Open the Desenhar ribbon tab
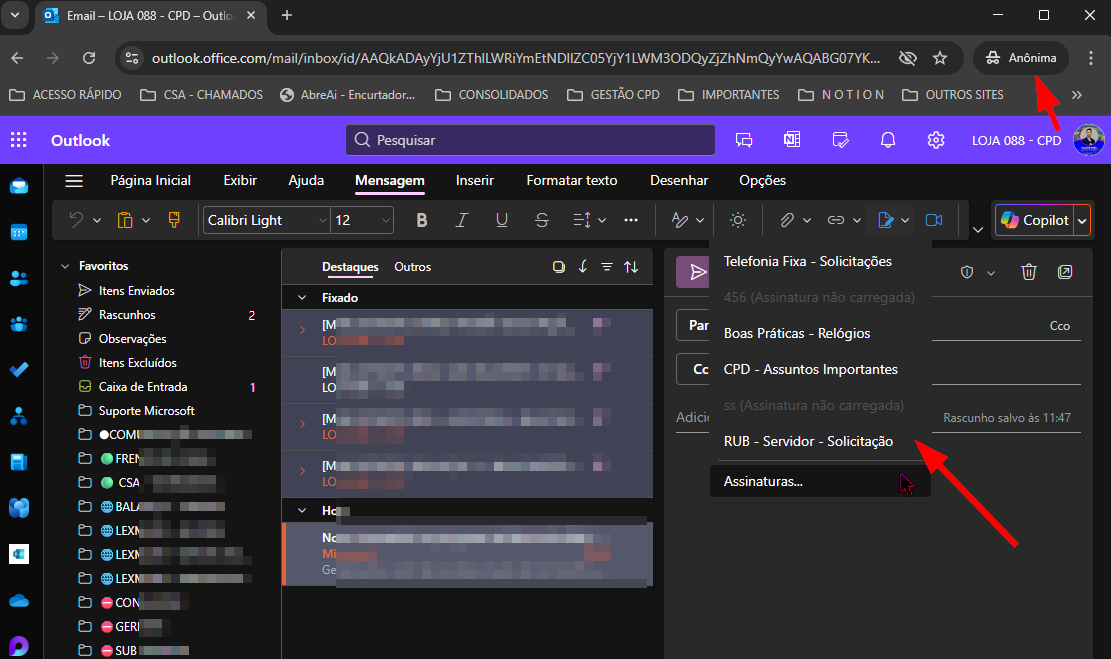 pos(679,180)
